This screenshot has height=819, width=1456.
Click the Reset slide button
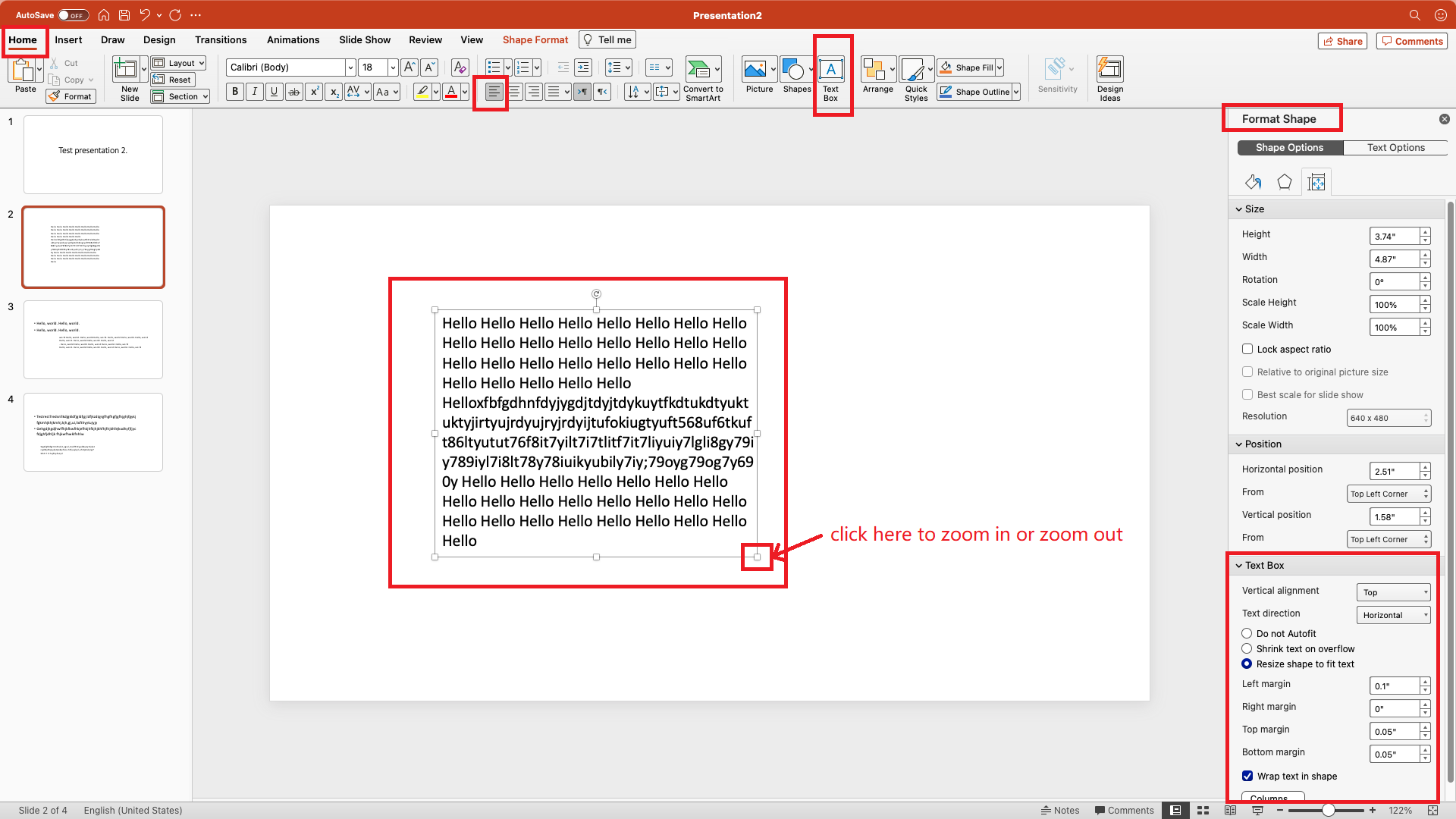coord(173,80)
